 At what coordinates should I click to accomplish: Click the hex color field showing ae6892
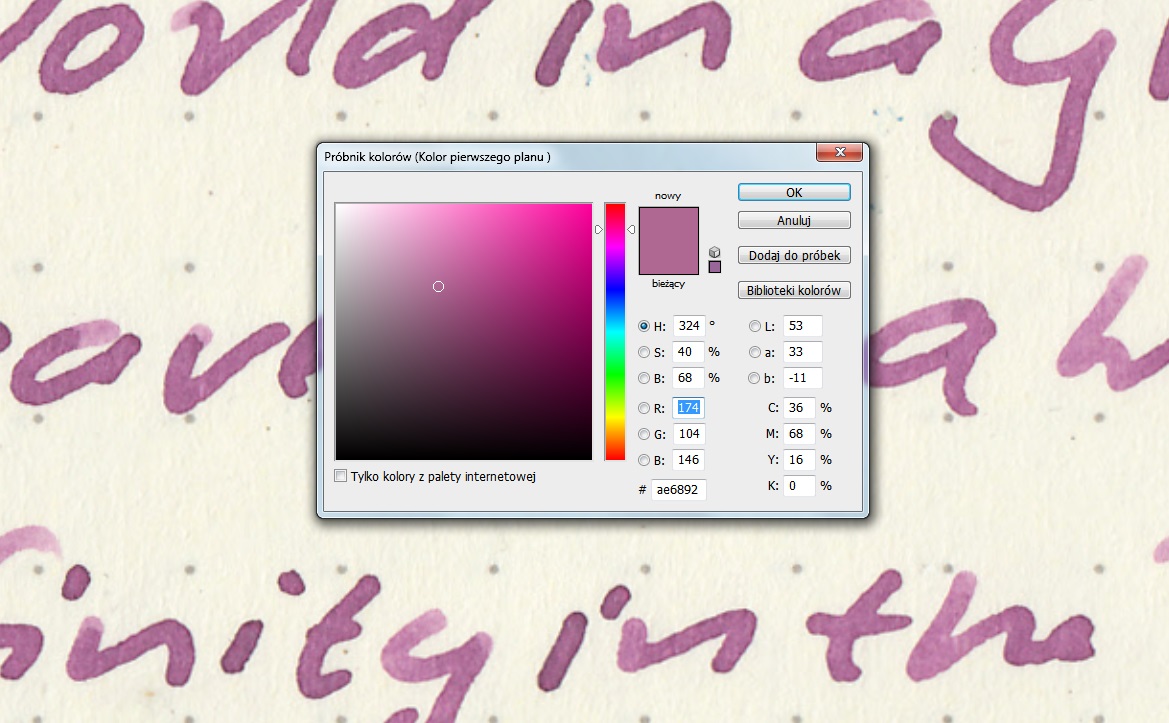click(x=679, y=490)
